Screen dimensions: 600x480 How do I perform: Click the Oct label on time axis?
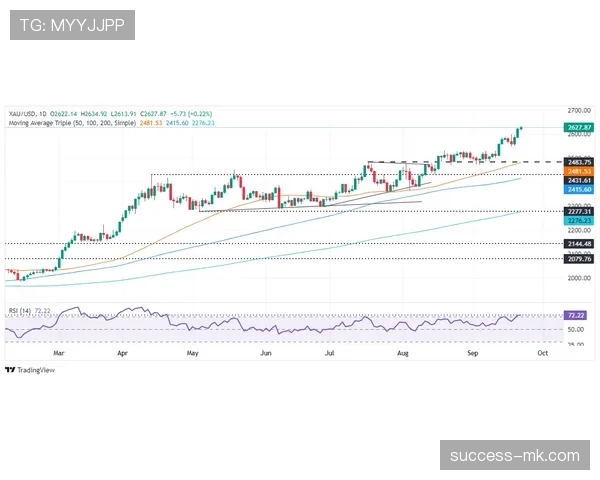click(541, 353)
